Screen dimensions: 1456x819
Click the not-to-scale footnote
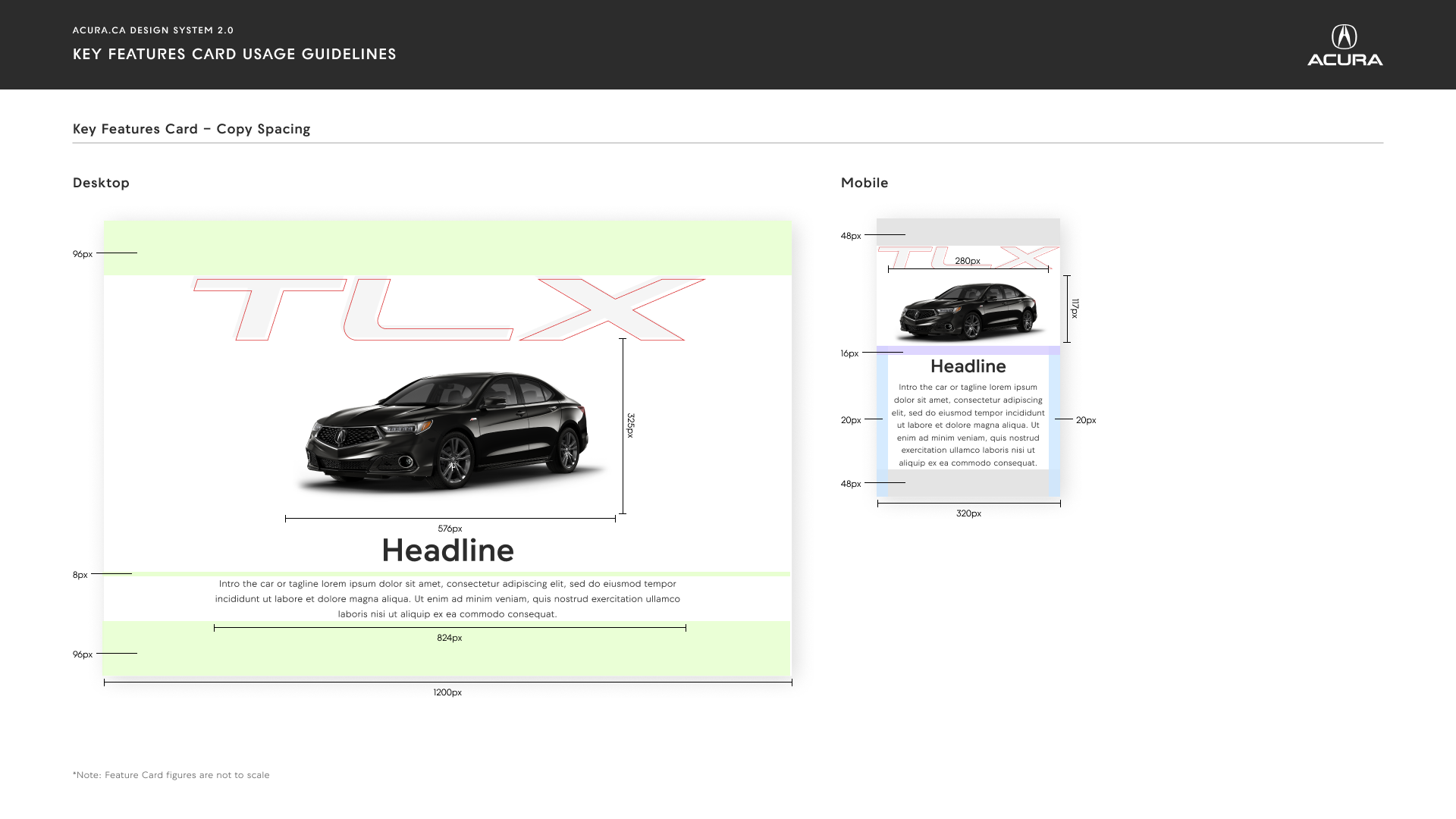pyautogui.click(x=171, y=775)
